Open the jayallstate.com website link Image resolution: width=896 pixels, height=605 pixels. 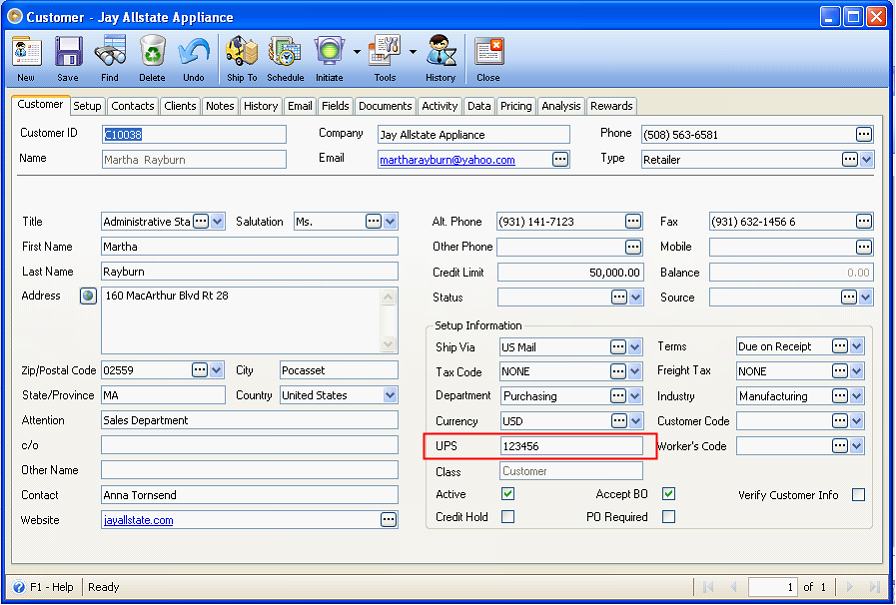pos(138,520)
